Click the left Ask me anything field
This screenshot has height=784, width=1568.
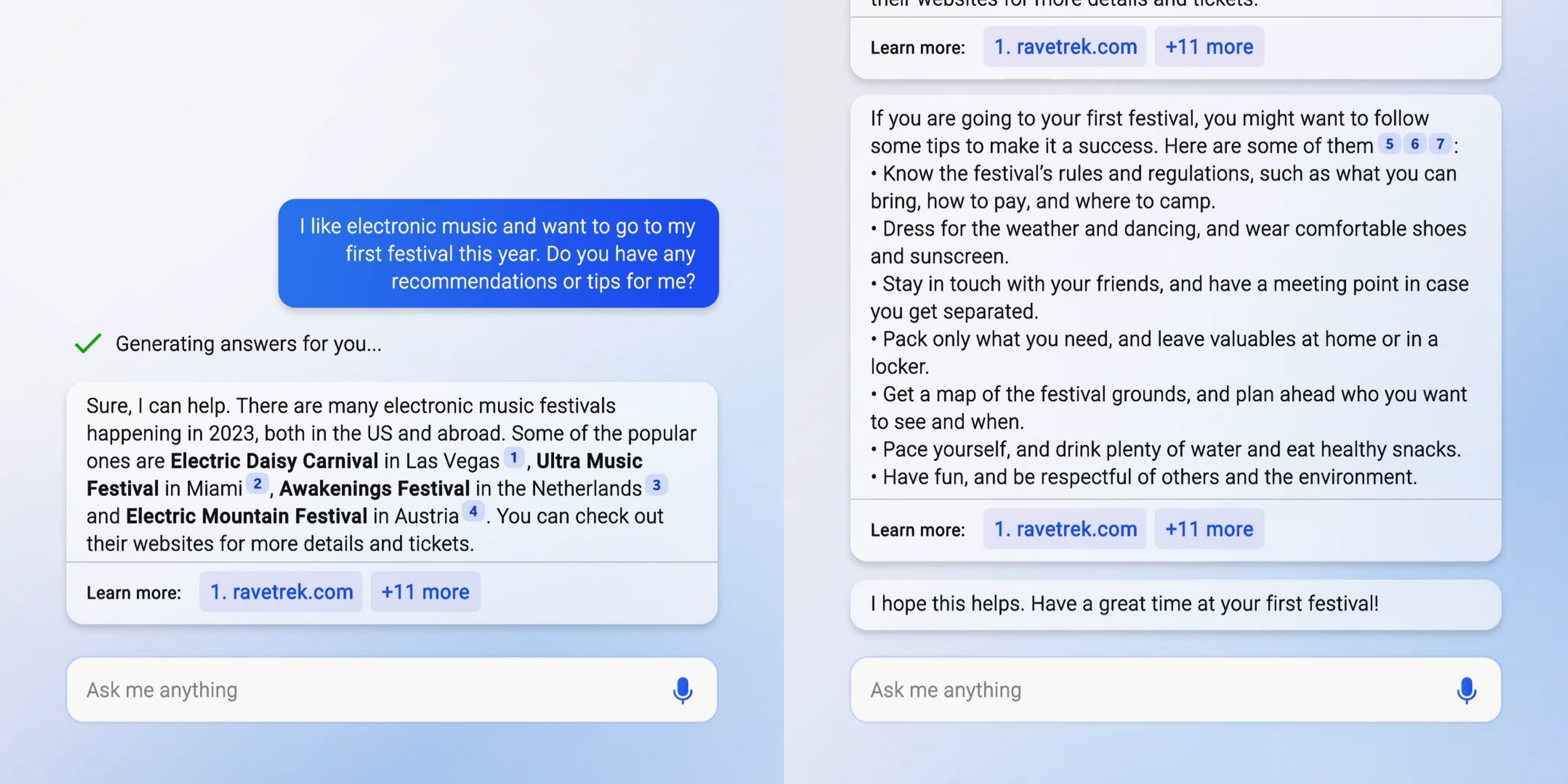[x=392, y=690]
